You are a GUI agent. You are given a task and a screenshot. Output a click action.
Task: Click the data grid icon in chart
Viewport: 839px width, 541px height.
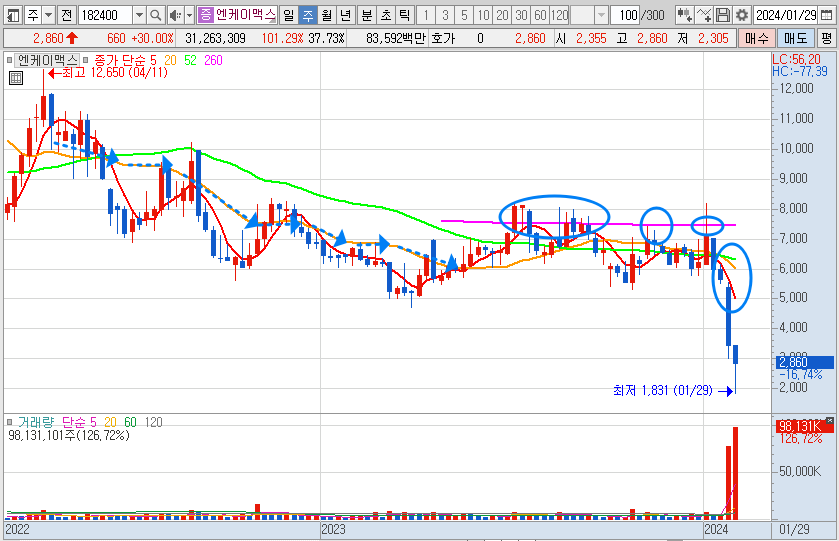coord(16,78)
